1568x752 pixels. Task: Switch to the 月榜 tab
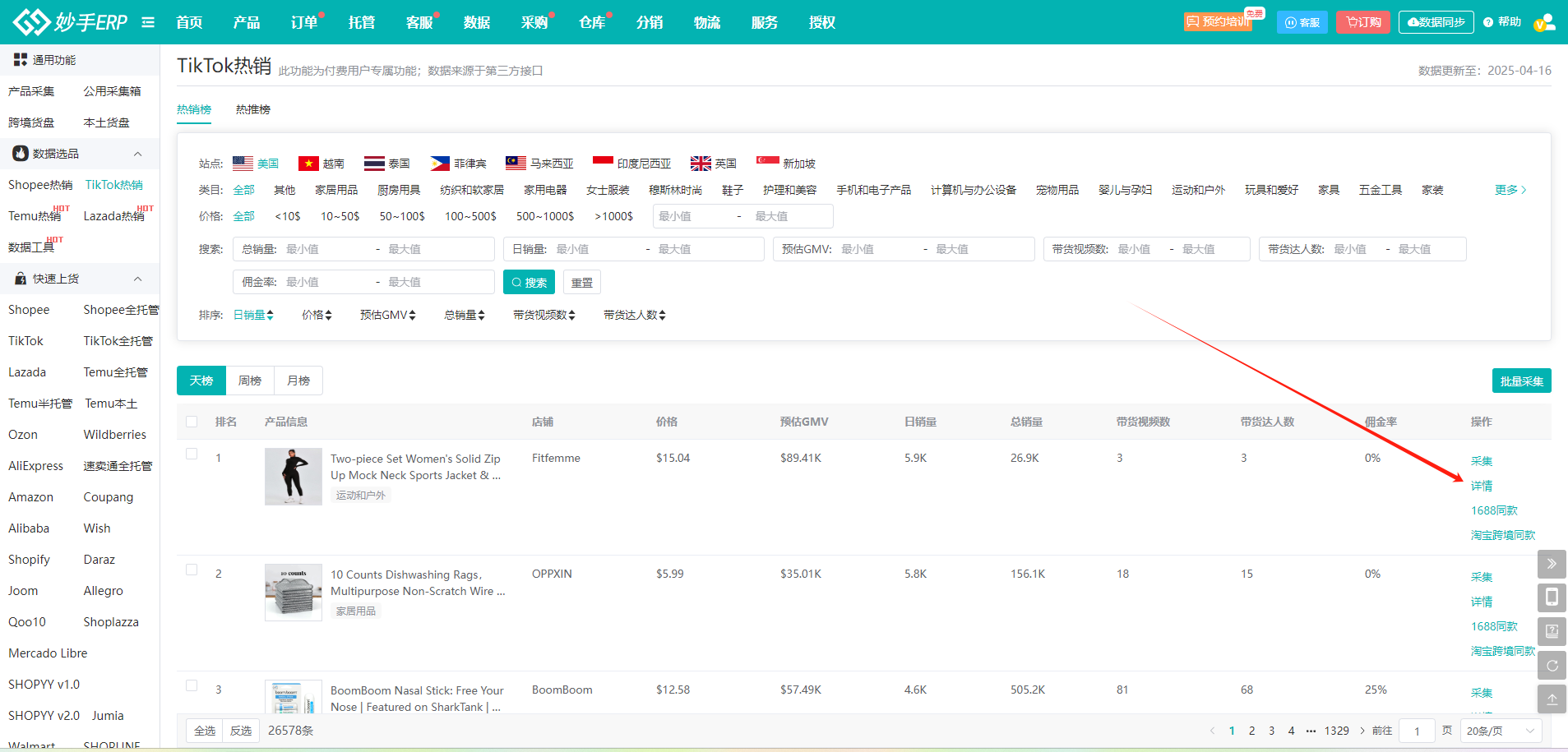point(298,381)
